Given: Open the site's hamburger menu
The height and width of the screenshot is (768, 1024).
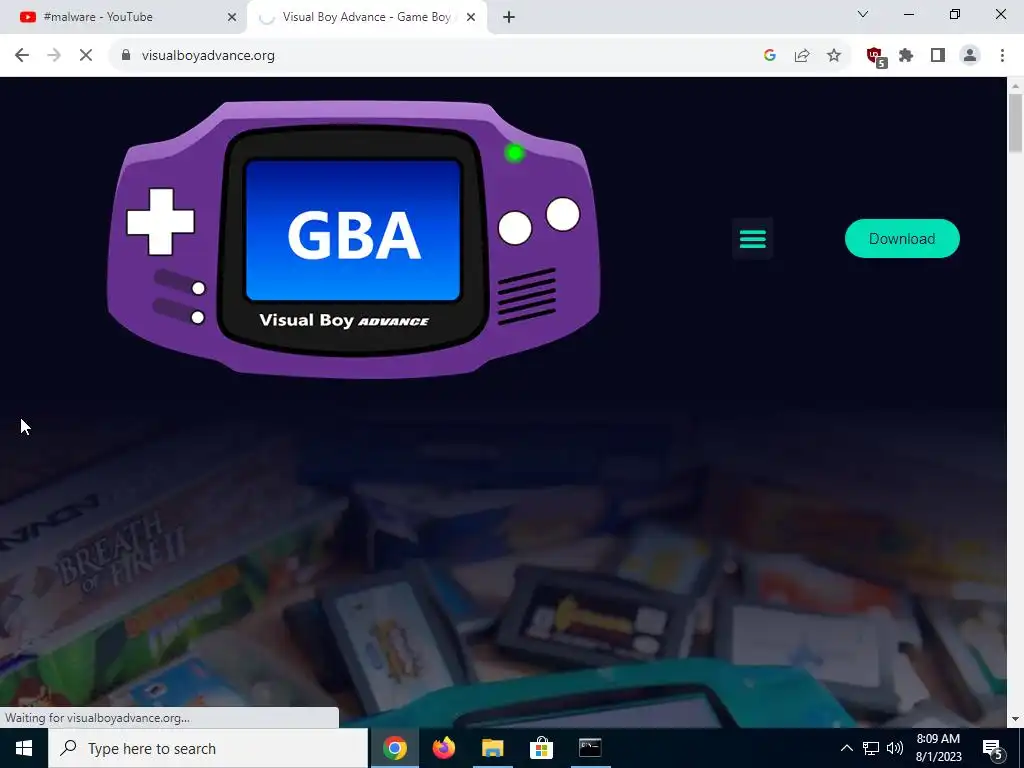Looking at the screenshot, I should pos(752,239).
